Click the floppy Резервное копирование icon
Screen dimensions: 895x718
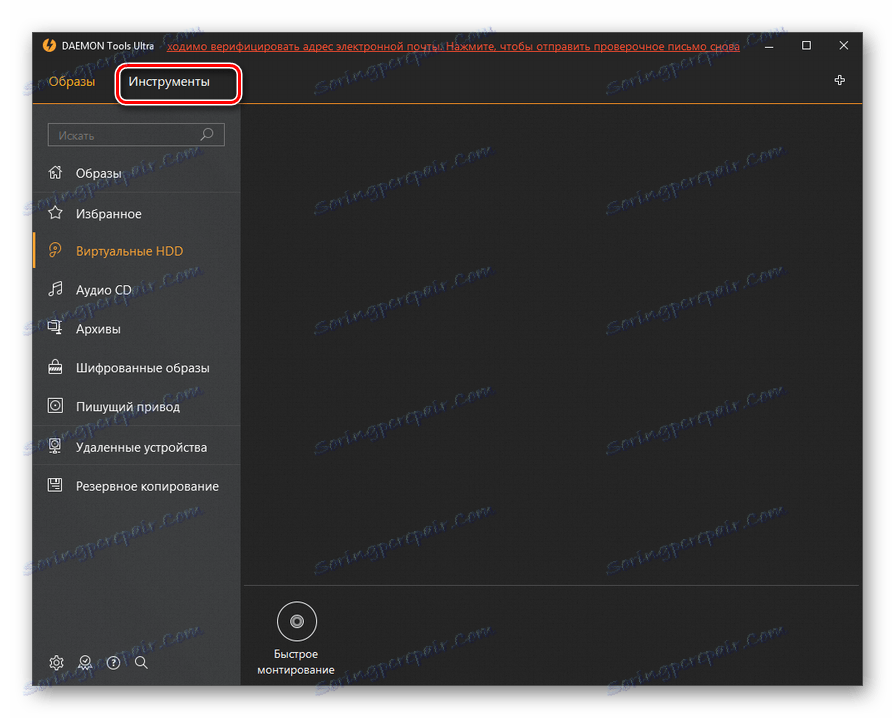55,485
